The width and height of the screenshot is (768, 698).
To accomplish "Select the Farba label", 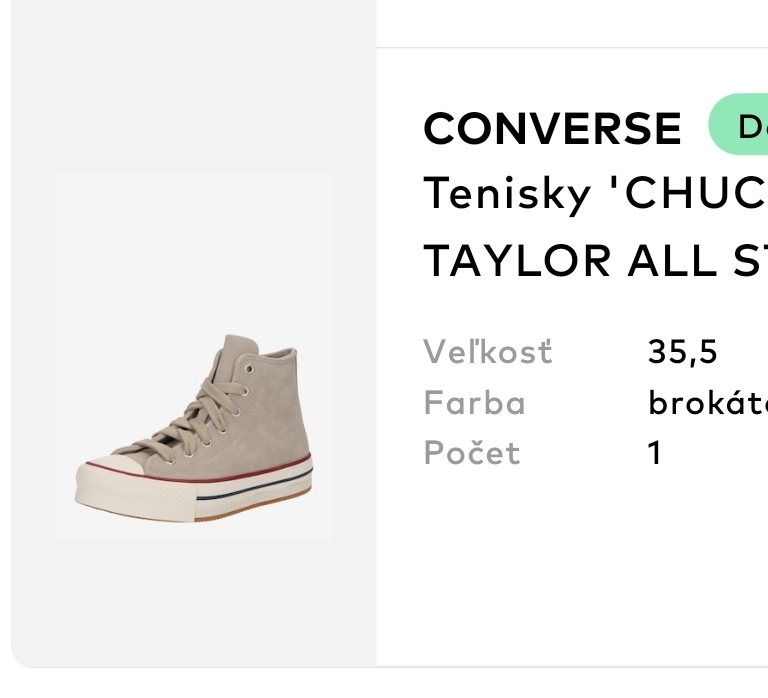I will click(x=474, y=403).
